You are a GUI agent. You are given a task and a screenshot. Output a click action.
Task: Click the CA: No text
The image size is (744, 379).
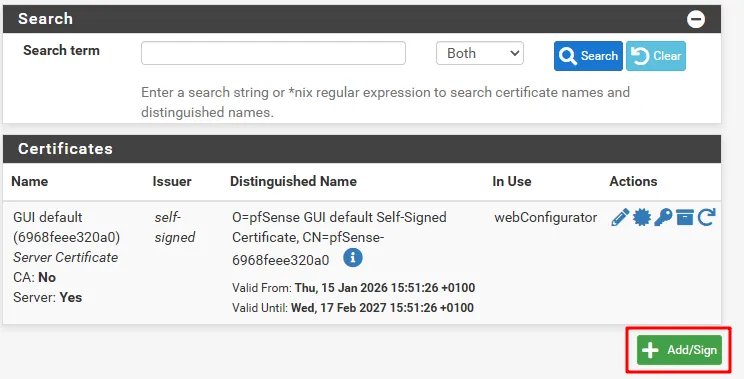point(35,277)
